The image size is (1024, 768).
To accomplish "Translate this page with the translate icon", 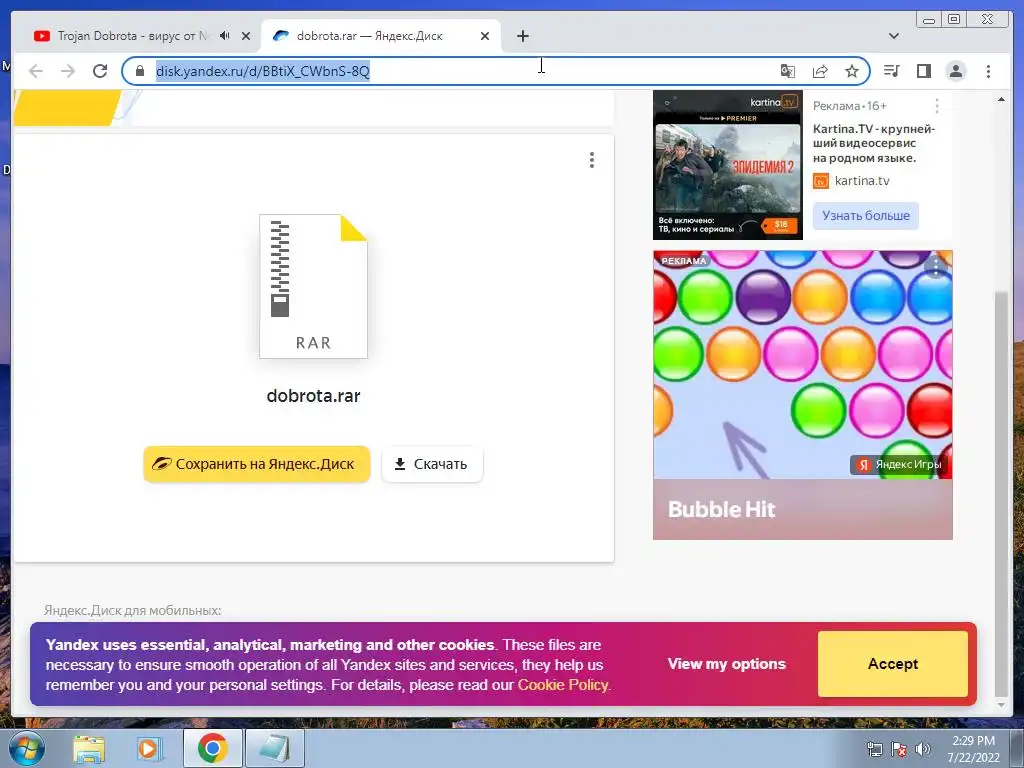I will coord(788,71).
